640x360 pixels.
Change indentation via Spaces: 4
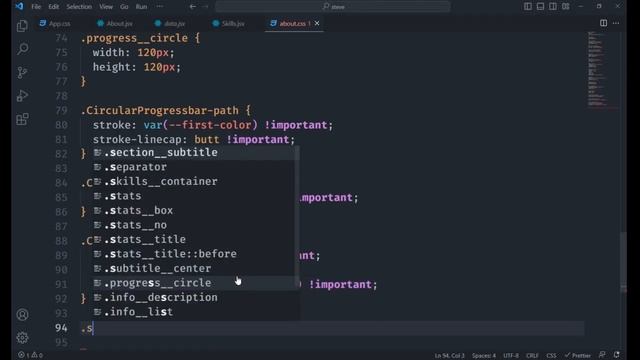coord(484,356)
